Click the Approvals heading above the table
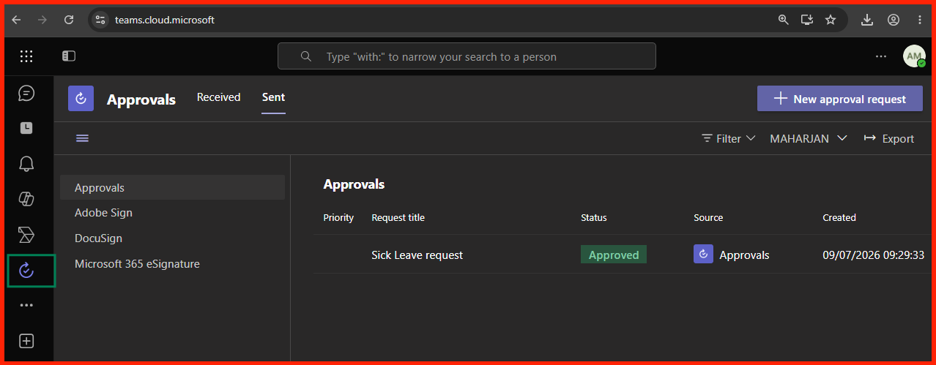 point(354,185)
